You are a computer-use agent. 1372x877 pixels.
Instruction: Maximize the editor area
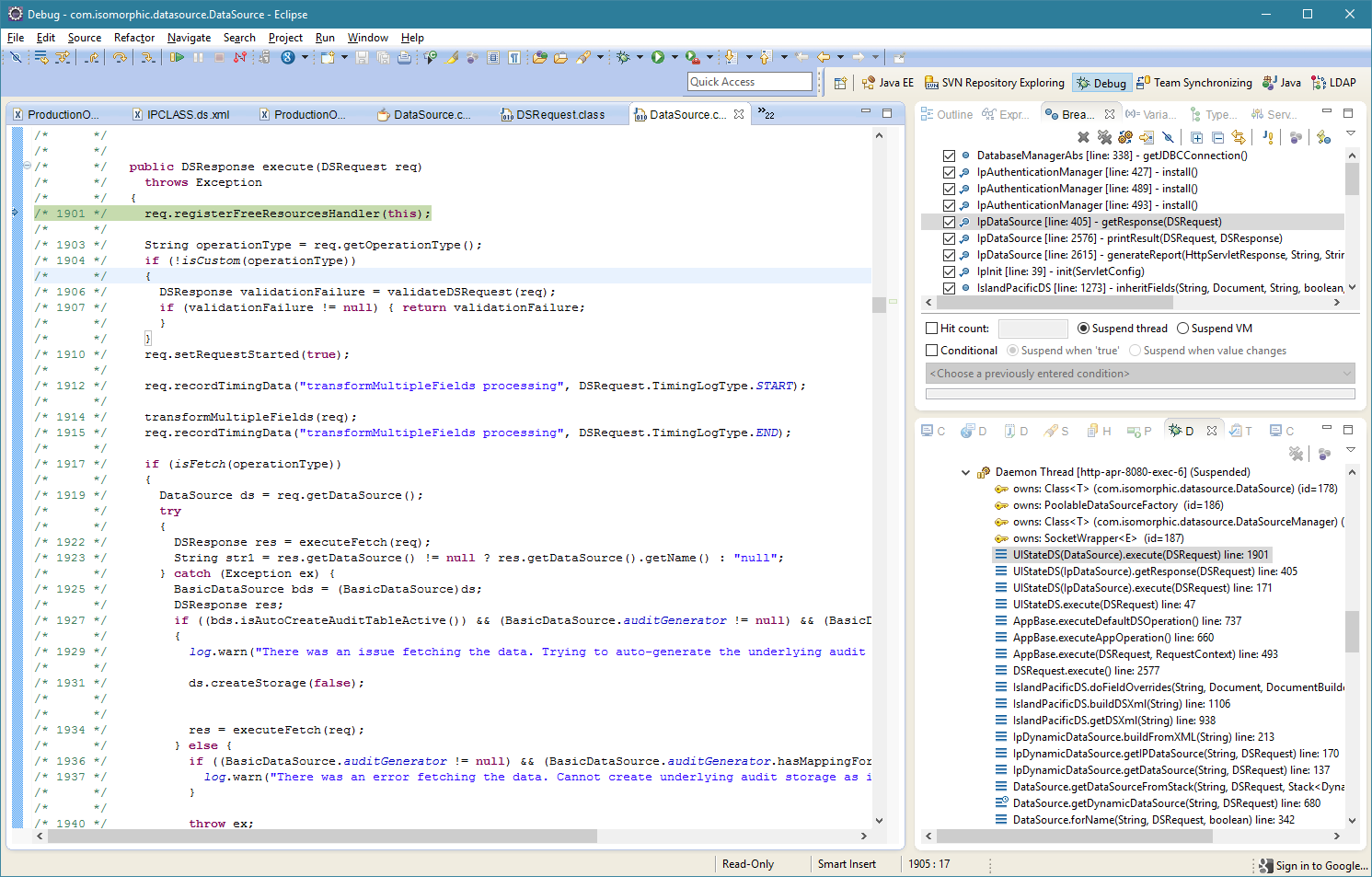[x=887, y=112]
